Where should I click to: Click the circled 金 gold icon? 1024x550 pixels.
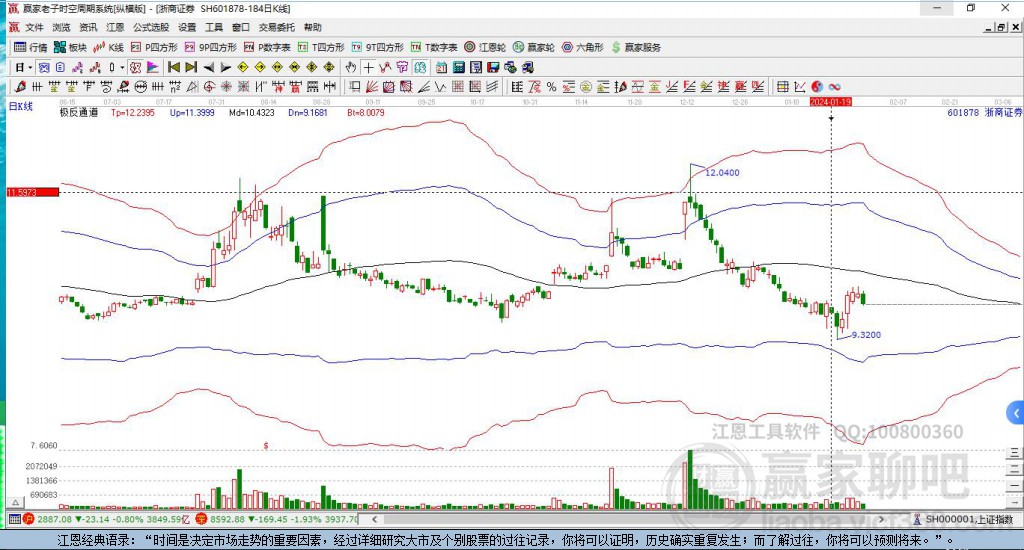tap(586, 86)
